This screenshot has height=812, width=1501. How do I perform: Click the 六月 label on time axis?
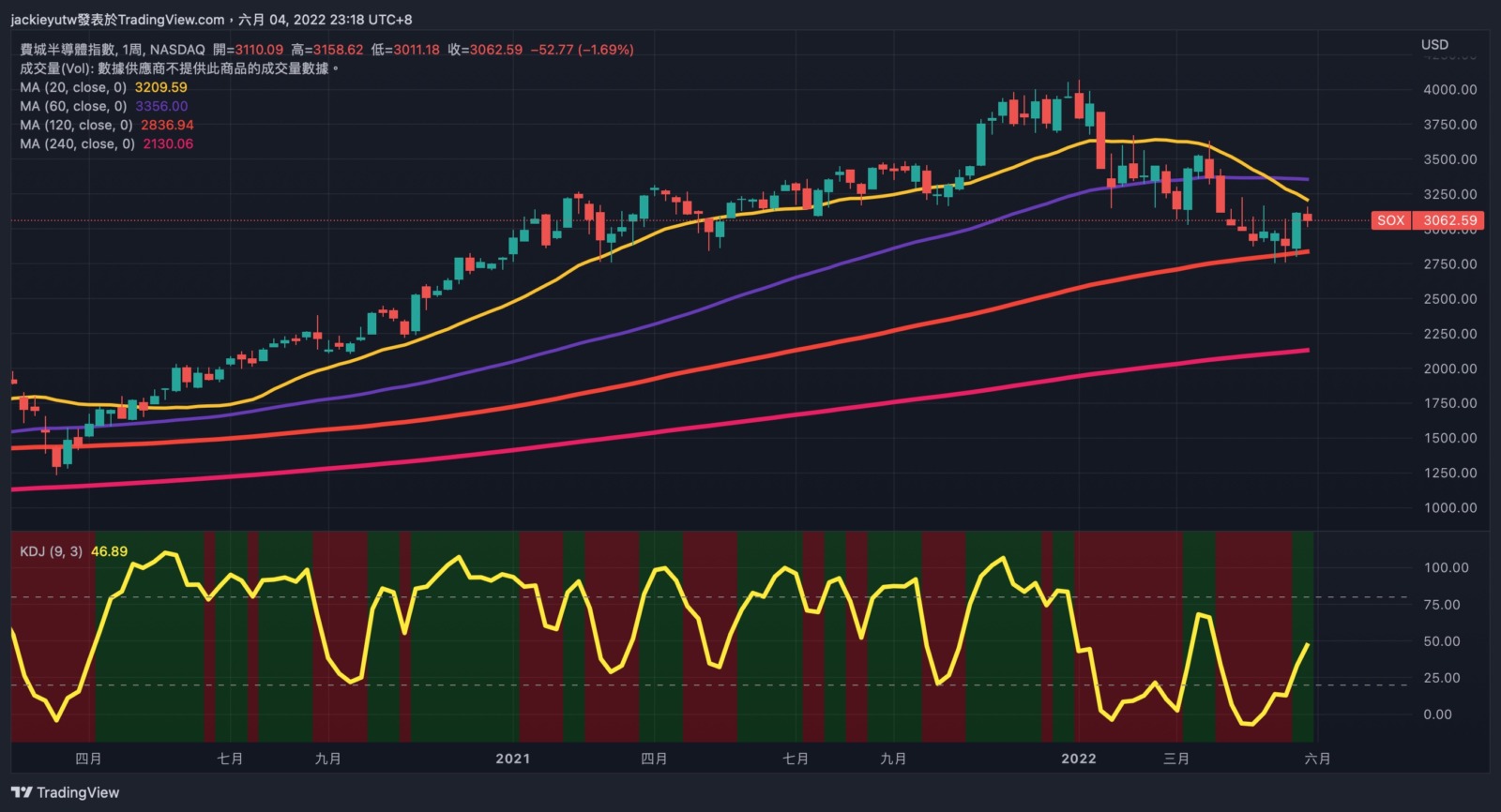(x=1317, y=758)
